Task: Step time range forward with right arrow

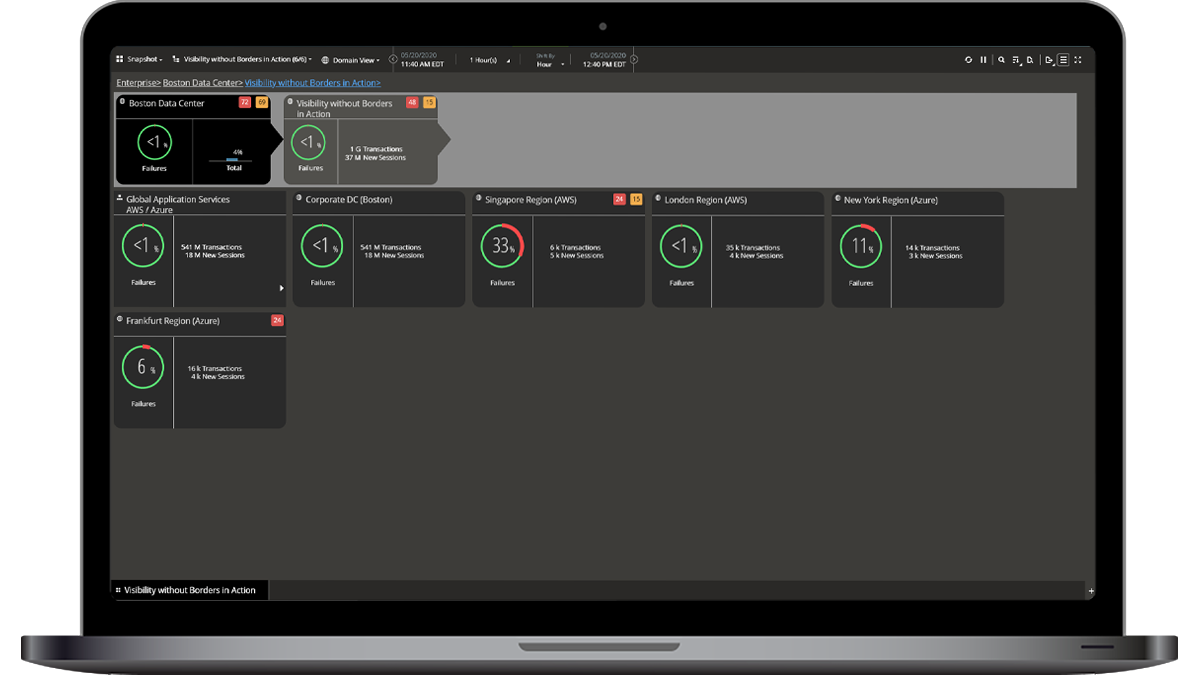Action: [x=634, y=60]
